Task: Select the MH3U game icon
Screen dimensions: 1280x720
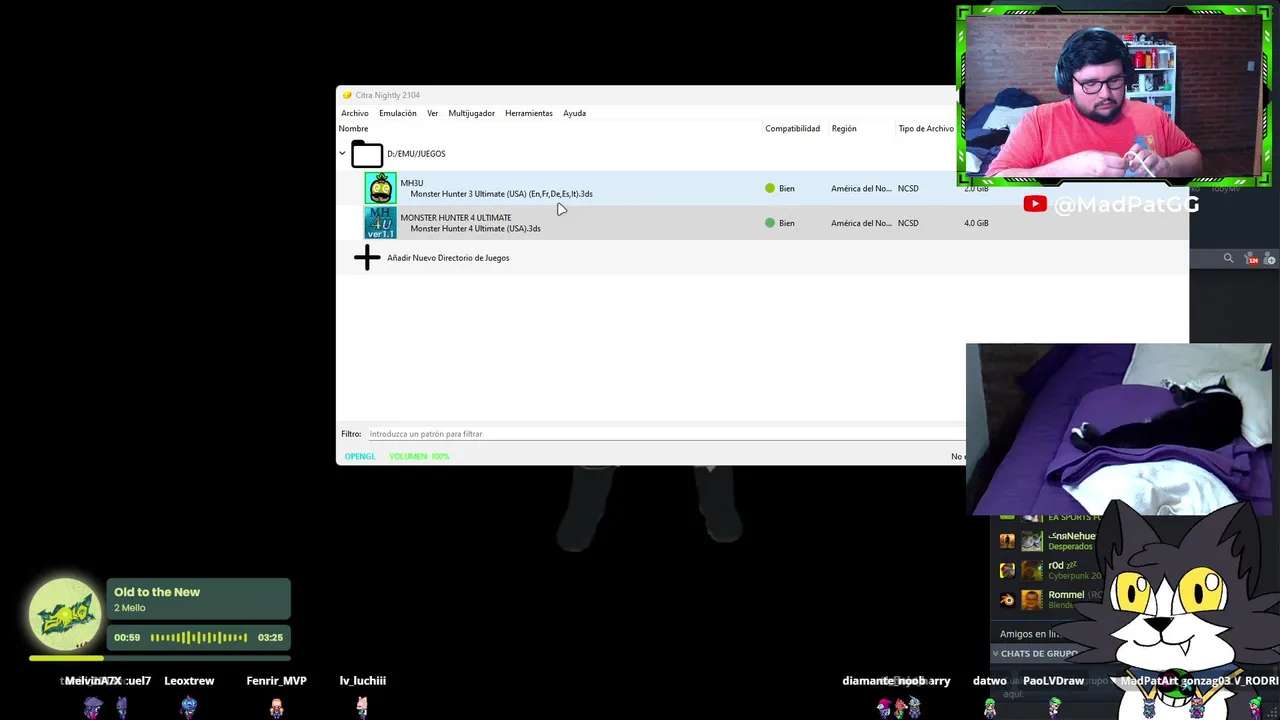Action: (x=380, y=188)
